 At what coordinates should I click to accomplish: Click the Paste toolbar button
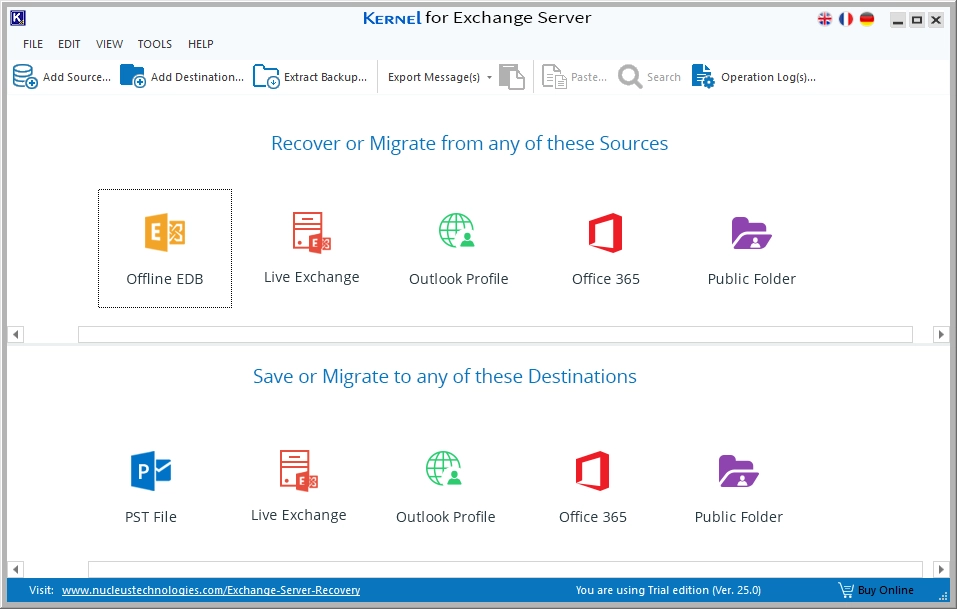[x=574, y=77]
